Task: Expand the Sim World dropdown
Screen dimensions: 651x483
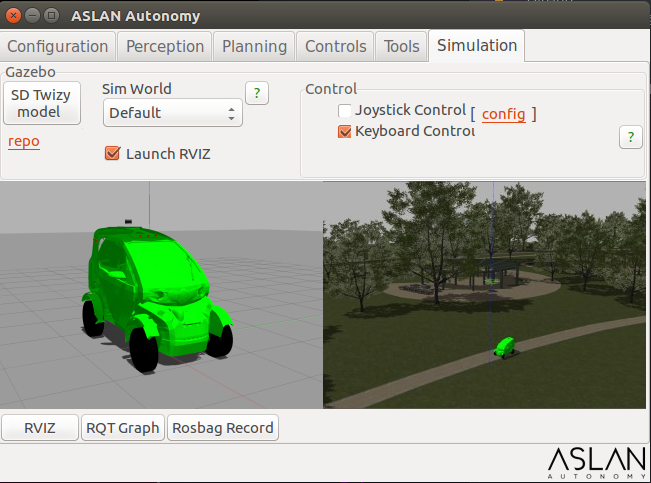Action: [173, 113]
